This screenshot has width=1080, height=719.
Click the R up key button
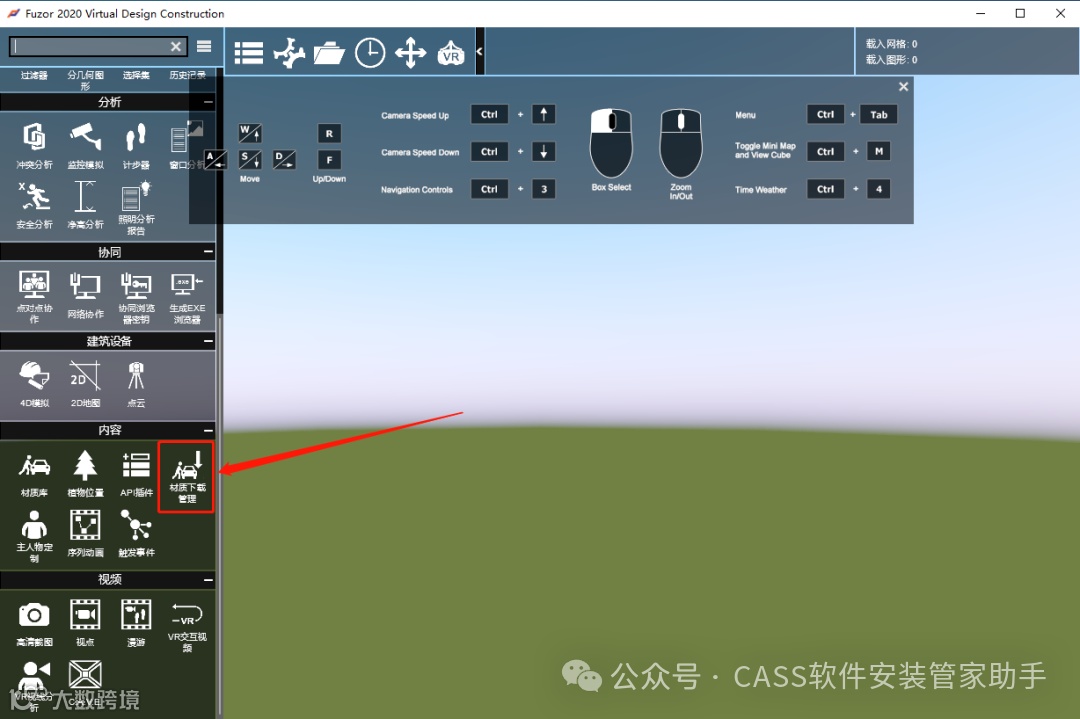point(329,134)
